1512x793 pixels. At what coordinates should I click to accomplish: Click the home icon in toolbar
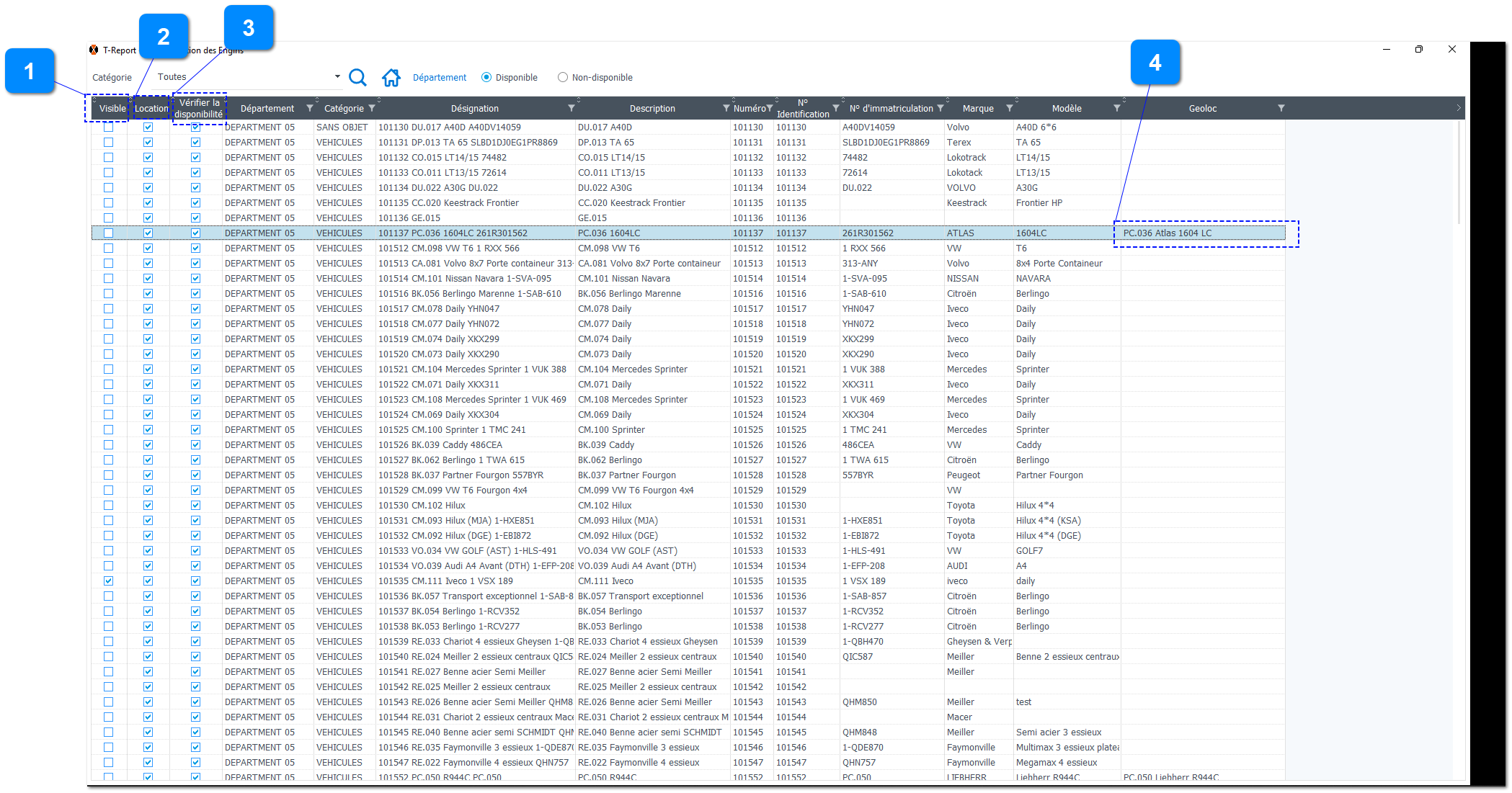(391, 77)
